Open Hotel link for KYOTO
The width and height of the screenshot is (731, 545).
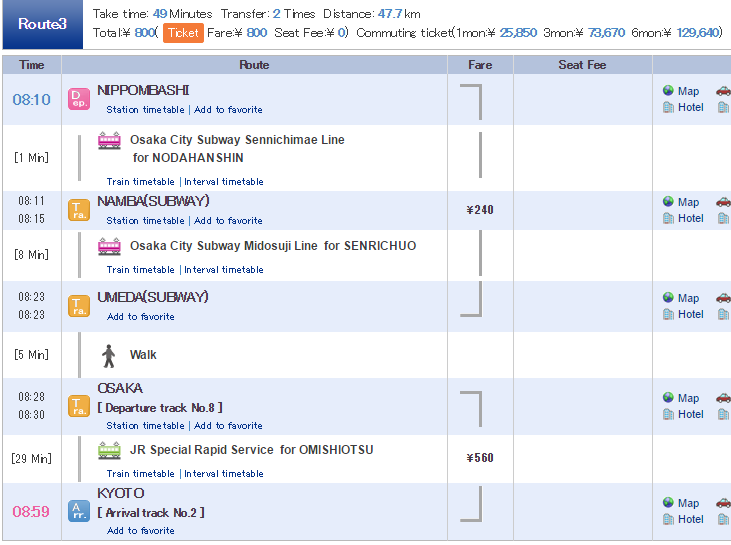(x=690, y=519)
